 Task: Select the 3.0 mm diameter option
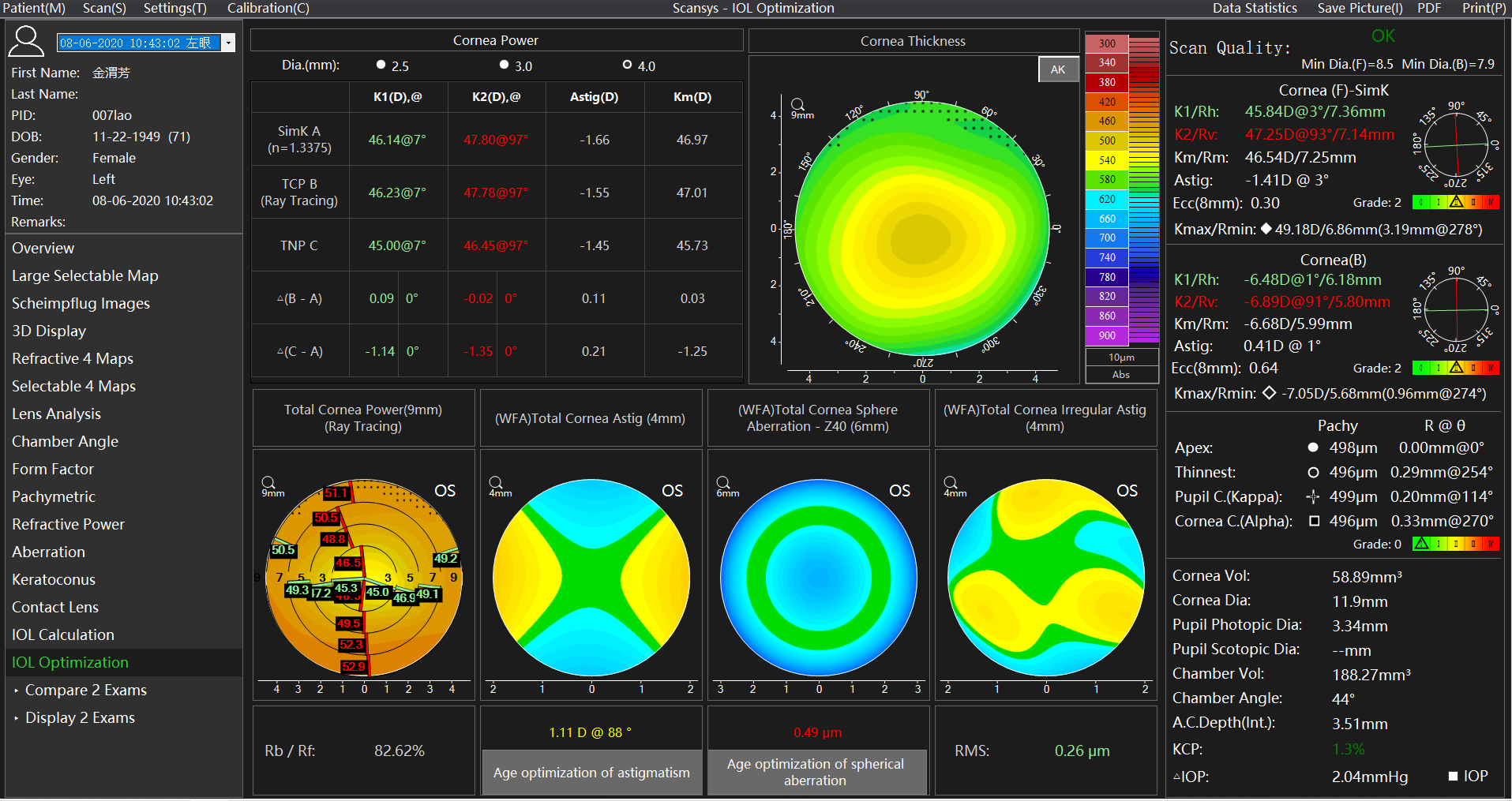(x=505, y=65)
